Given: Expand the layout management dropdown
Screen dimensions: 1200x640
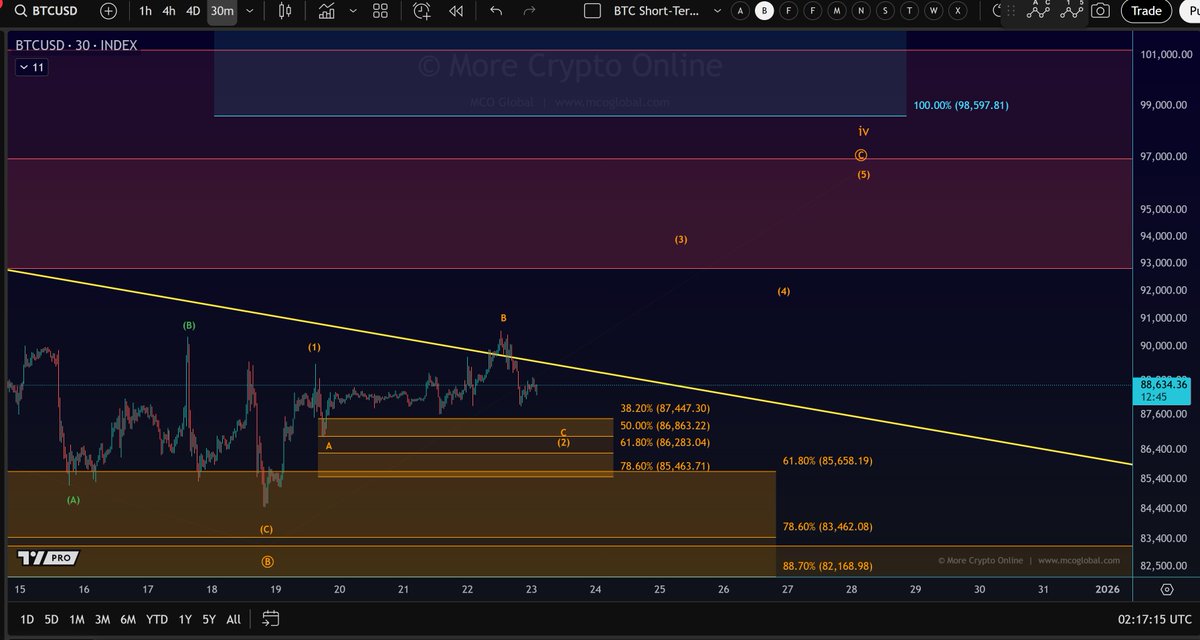Looking at the screenshot, I should click(x=716, y=11).
